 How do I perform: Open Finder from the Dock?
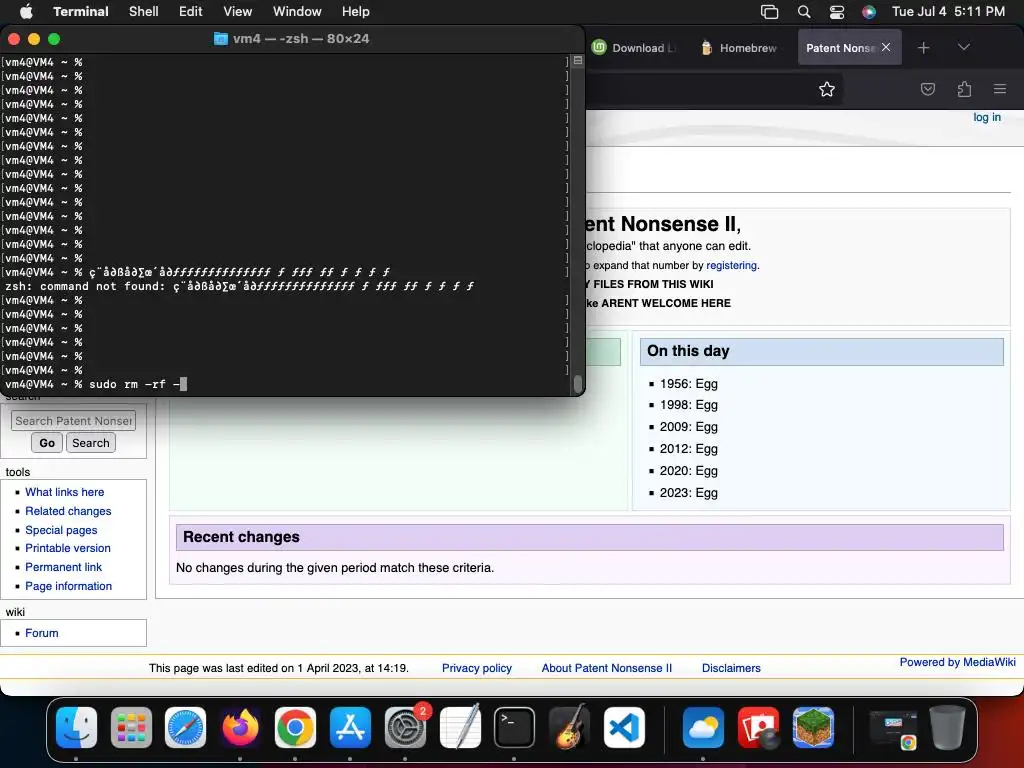76,727
